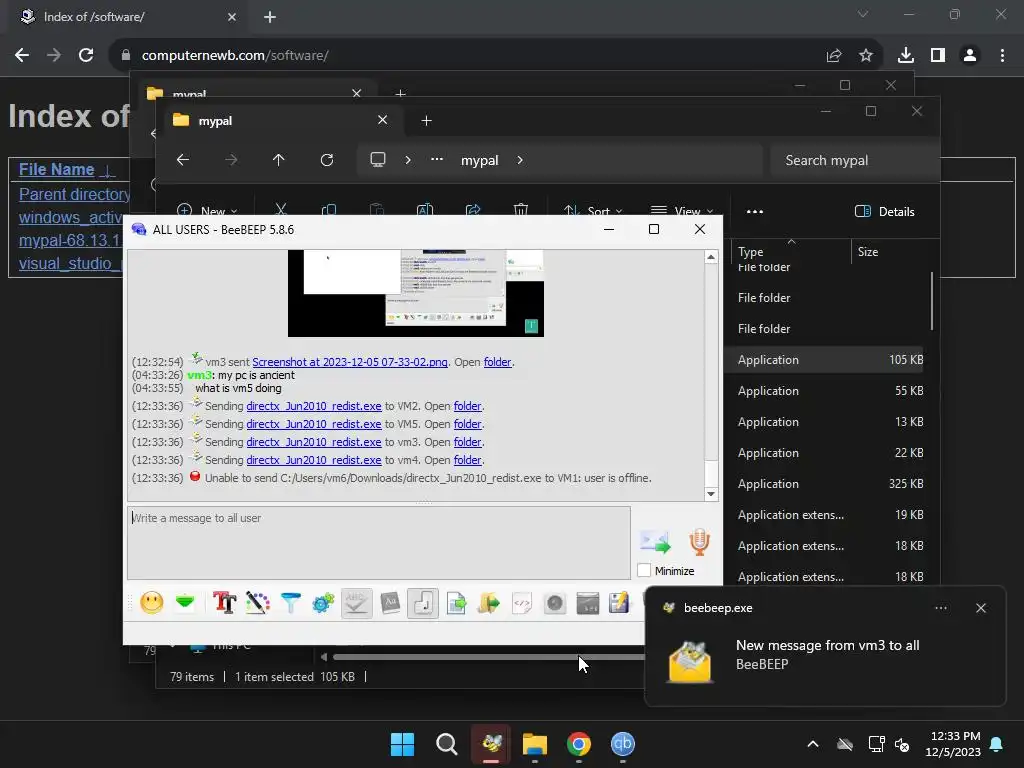
Task: Go back in the mypal Explorer window
Action: click(183, 160)
